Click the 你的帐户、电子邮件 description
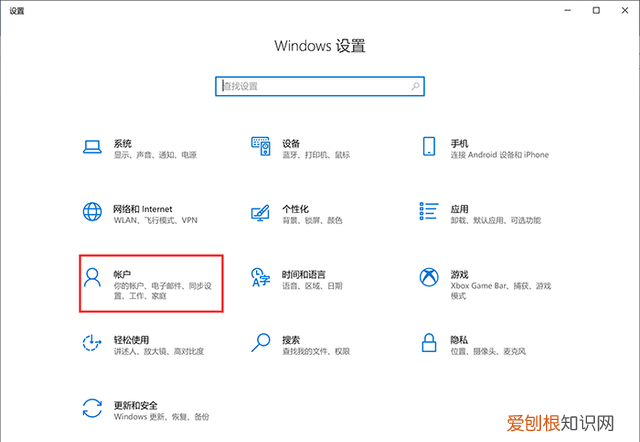 click(x=162, y=291)
